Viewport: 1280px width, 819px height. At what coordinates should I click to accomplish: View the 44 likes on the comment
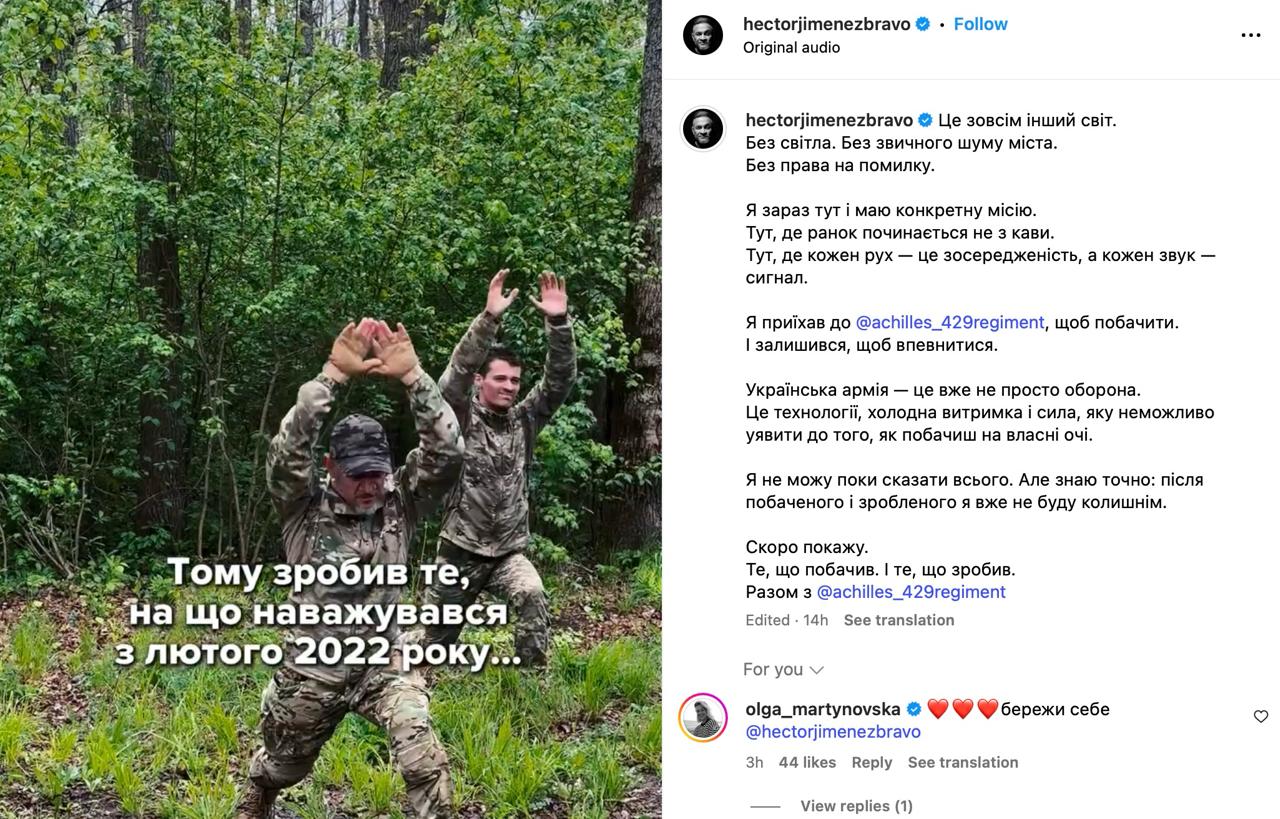point(807,762)
